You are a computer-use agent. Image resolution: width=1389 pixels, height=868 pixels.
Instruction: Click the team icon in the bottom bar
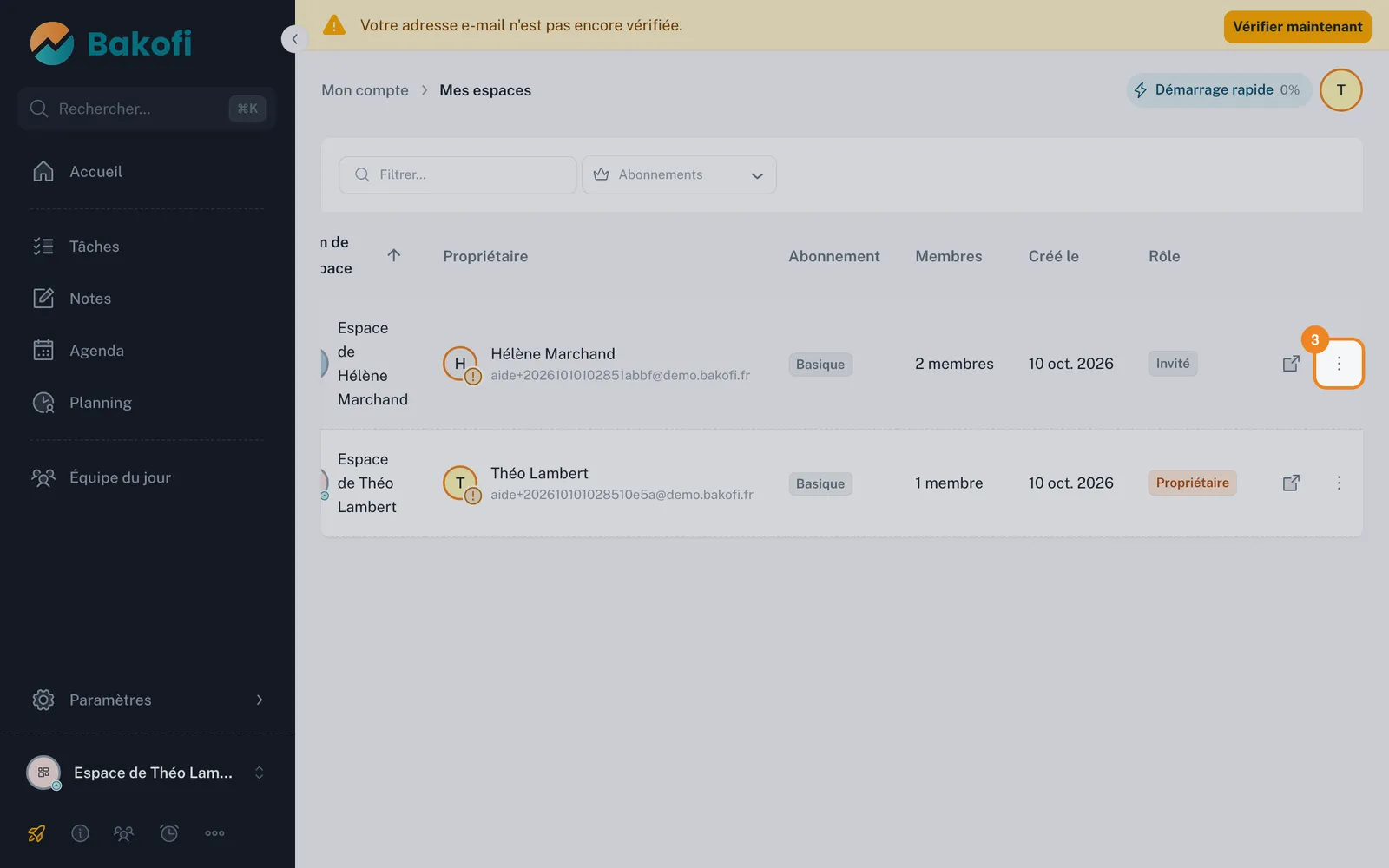click(124, 833)
